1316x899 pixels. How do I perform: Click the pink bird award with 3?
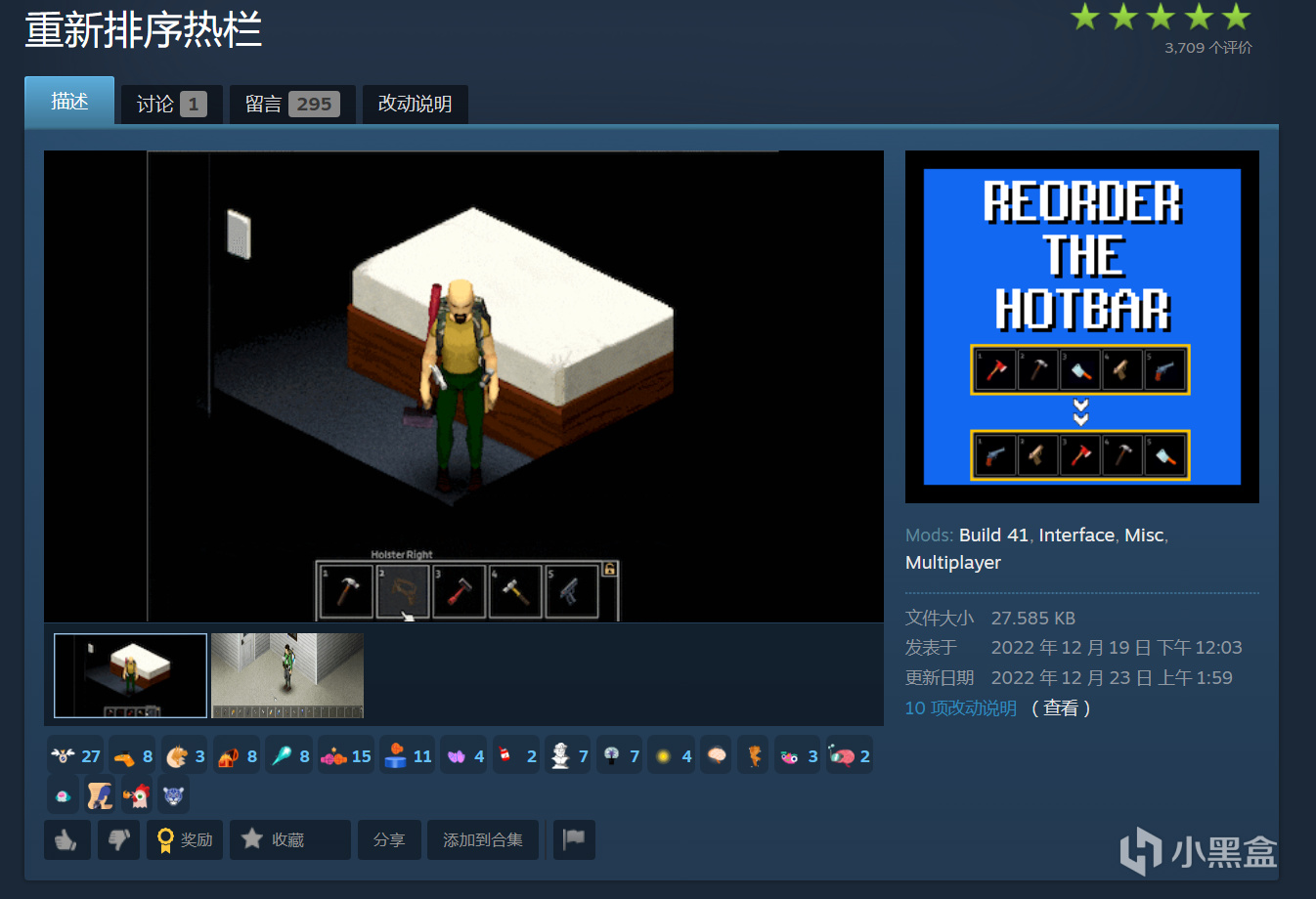click(798, 755)
